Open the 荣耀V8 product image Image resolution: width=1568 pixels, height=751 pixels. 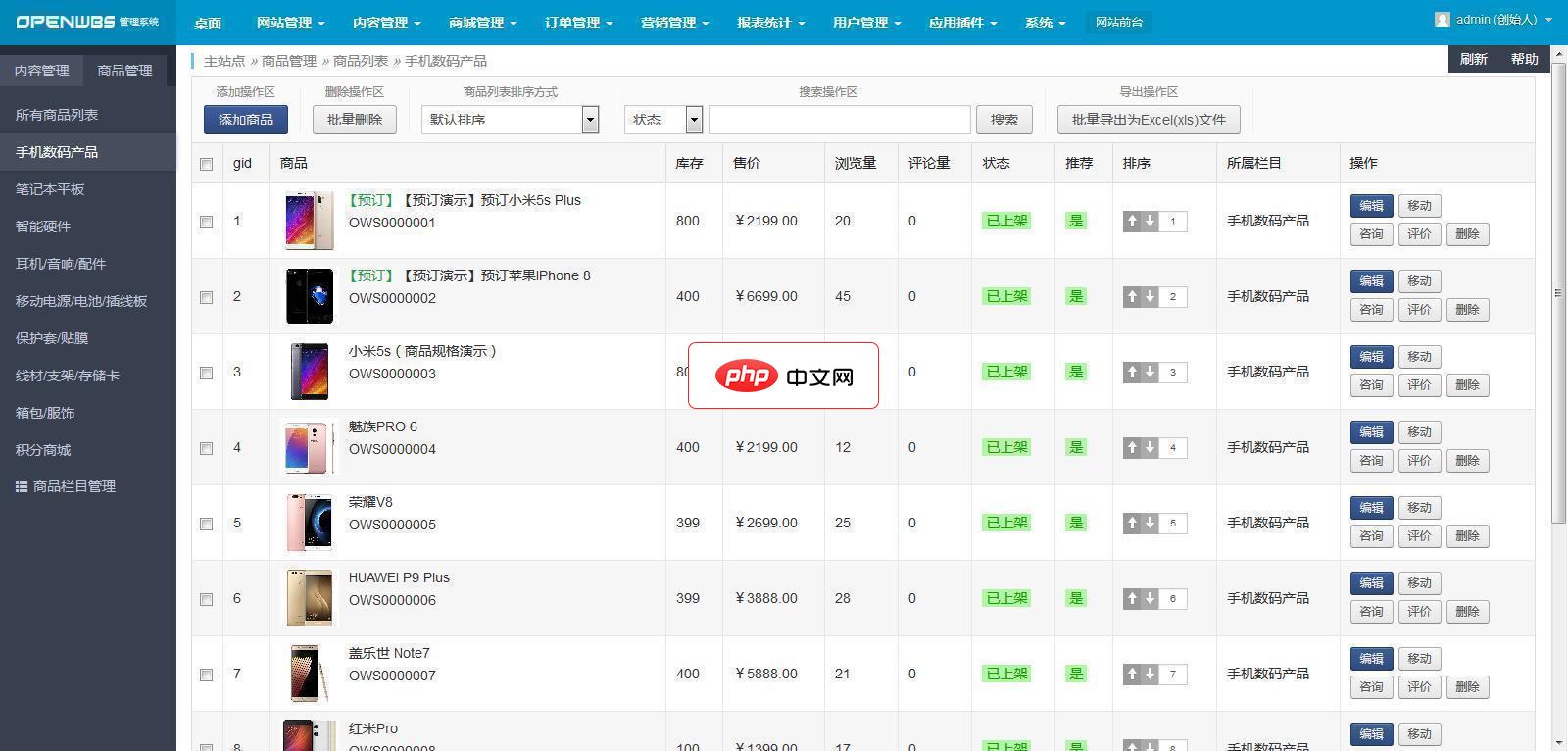pos(309,523)
